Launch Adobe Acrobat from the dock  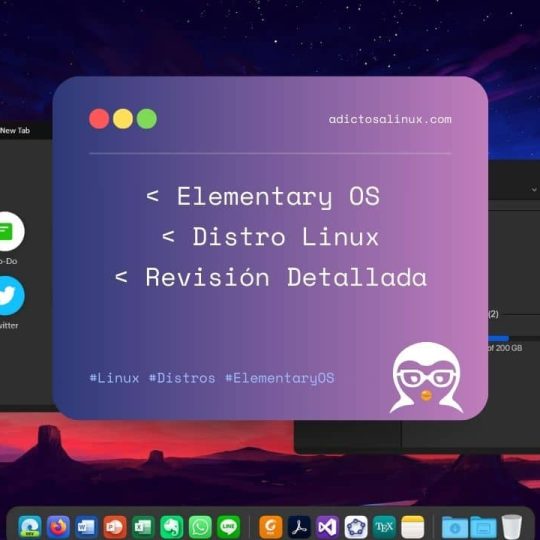(x=299, y=527)
